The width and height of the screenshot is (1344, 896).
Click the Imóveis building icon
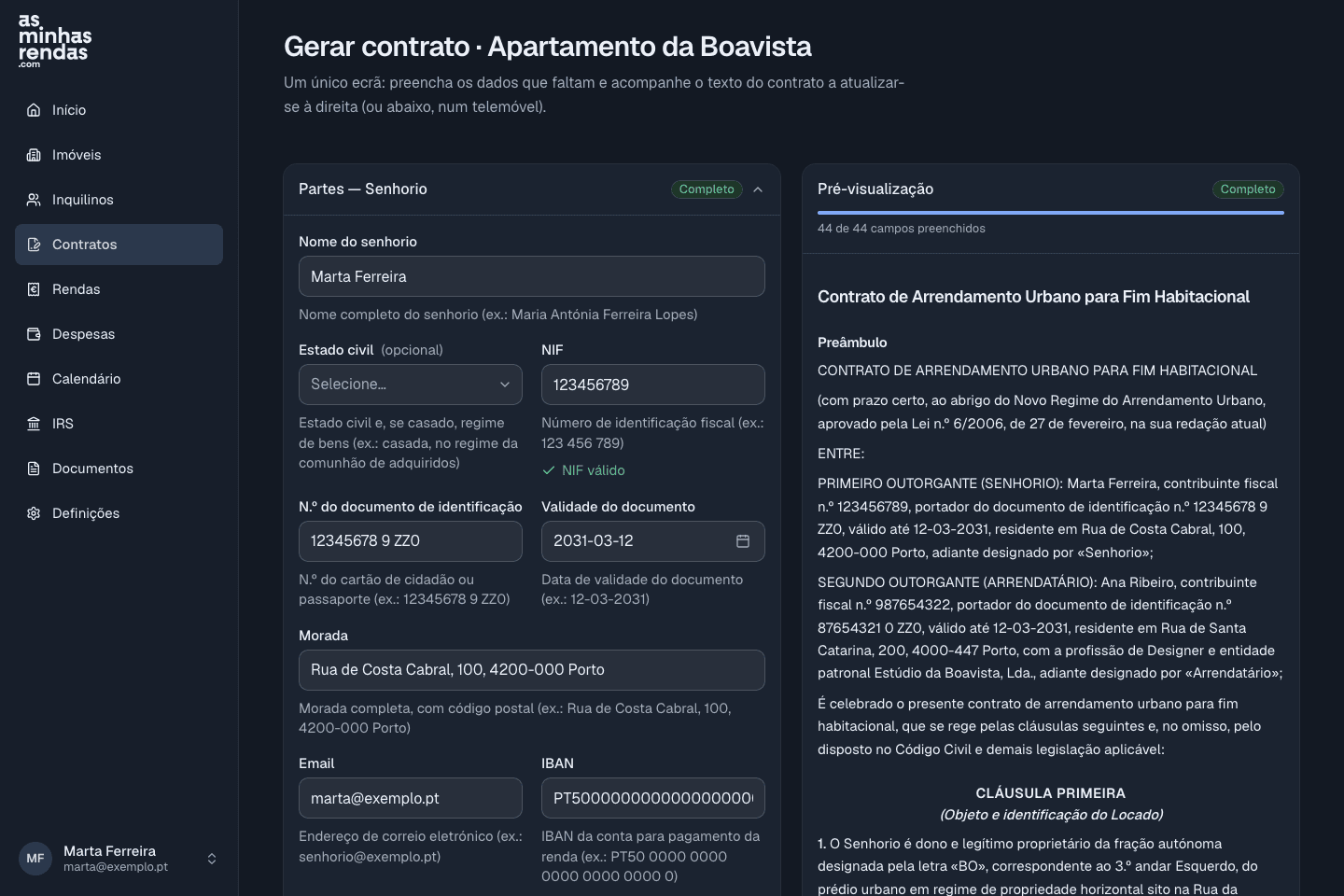click(x=34, y=155)
